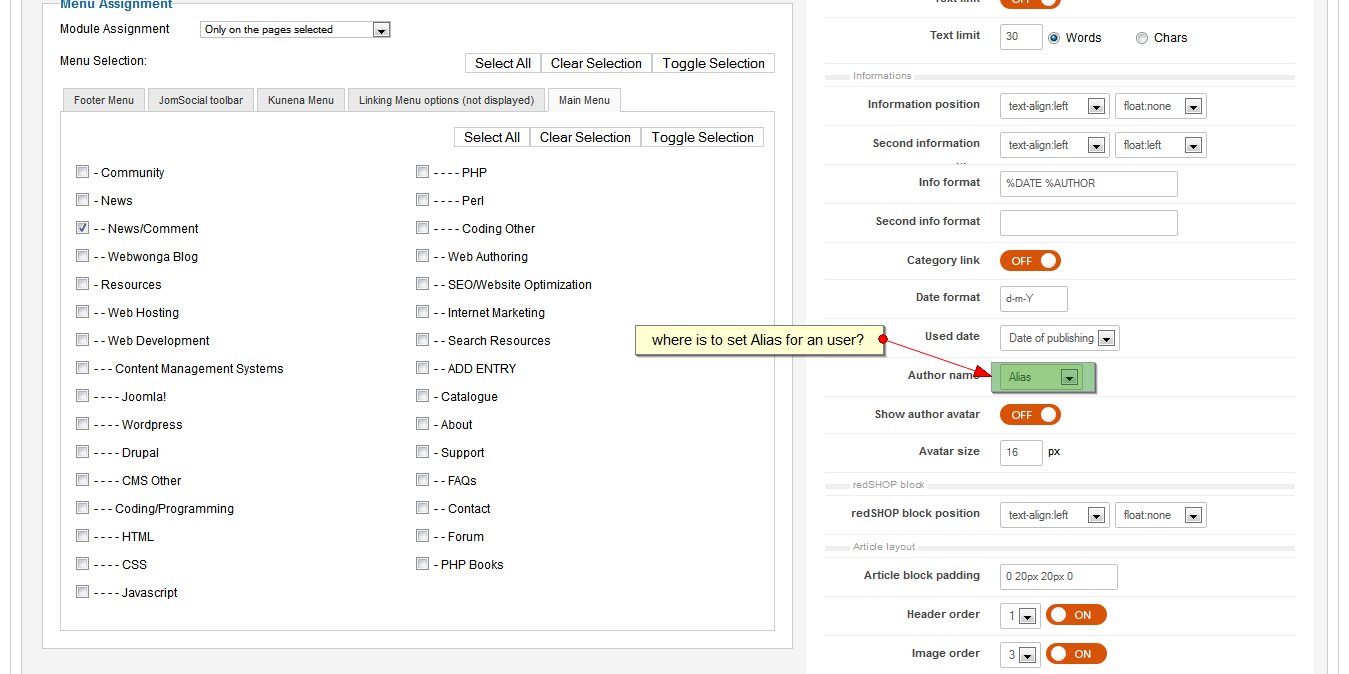Tick the Joomla! menu item checkbox

83,396
